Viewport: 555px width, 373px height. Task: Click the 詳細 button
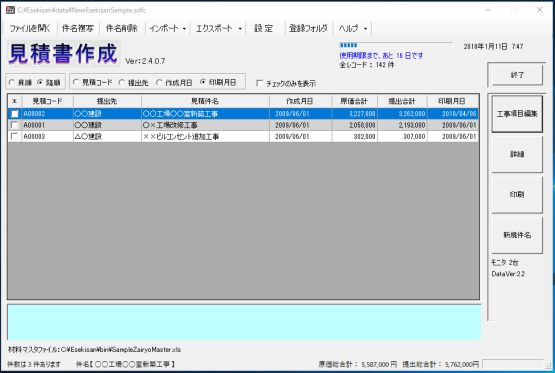coord(517,154)
